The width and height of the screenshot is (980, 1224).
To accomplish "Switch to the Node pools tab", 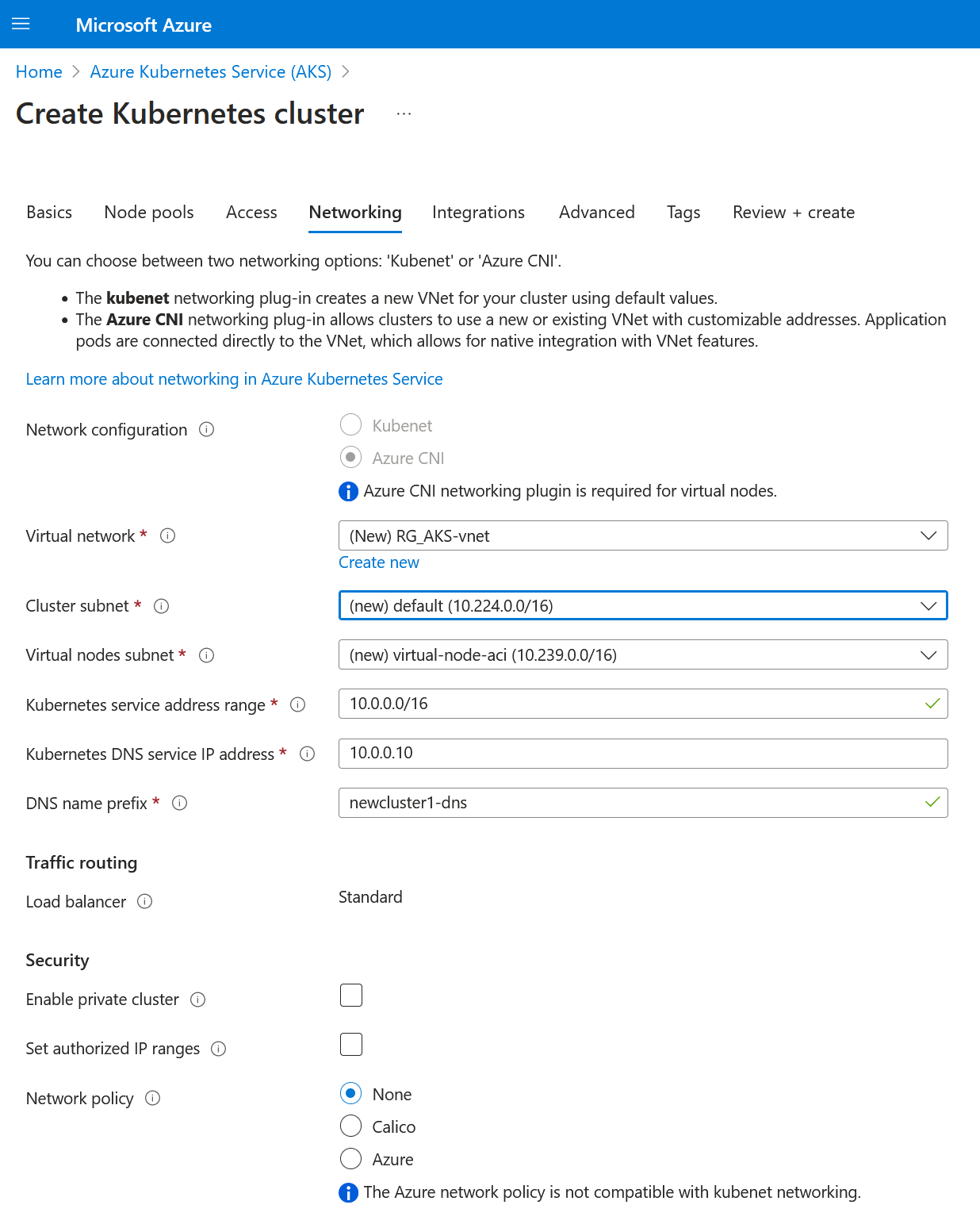I will (x=148, y=212).
